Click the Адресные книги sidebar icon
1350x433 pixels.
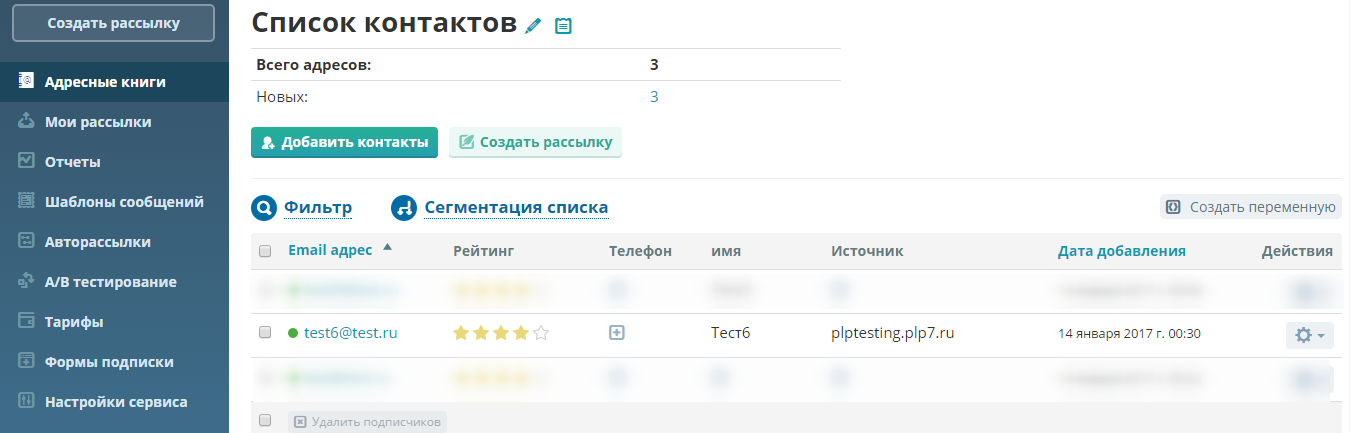pos(27,81)
